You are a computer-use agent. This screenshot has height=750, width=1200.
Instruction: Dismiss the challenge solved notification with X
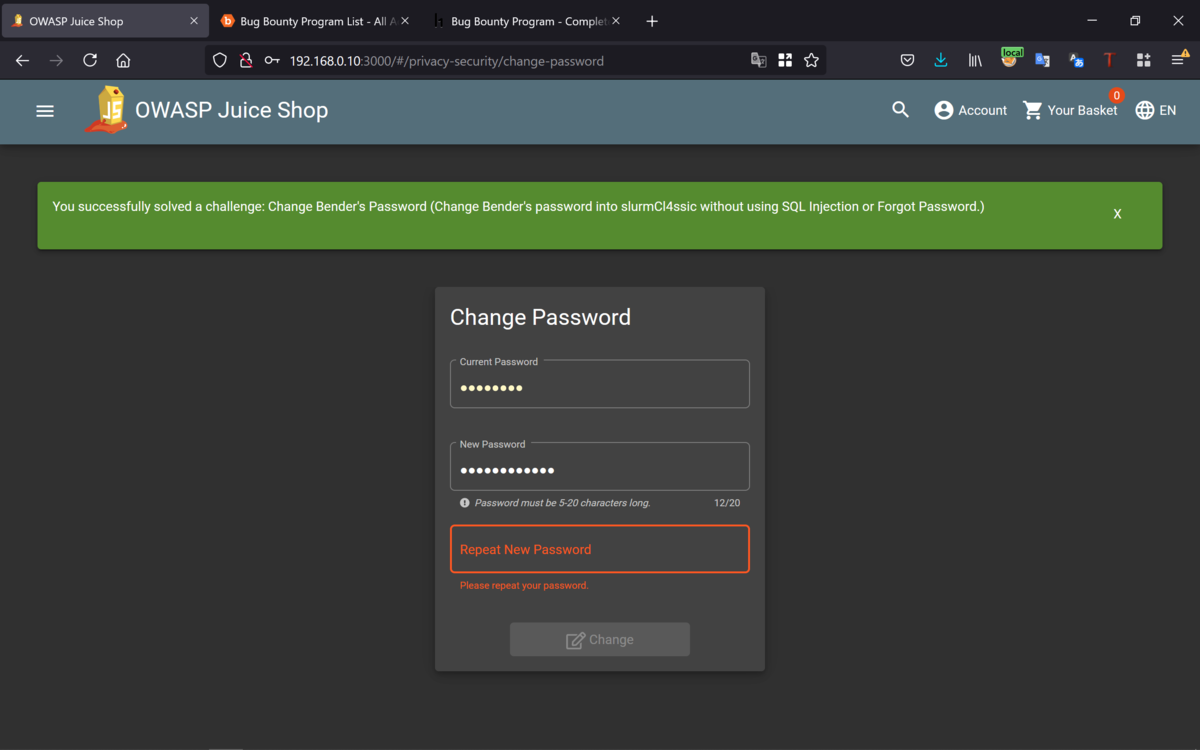point(1117,214)
